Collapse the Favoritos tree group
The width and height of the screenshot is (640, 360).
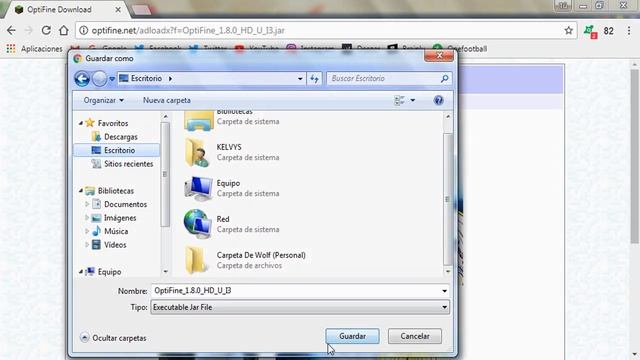(81, 123)
